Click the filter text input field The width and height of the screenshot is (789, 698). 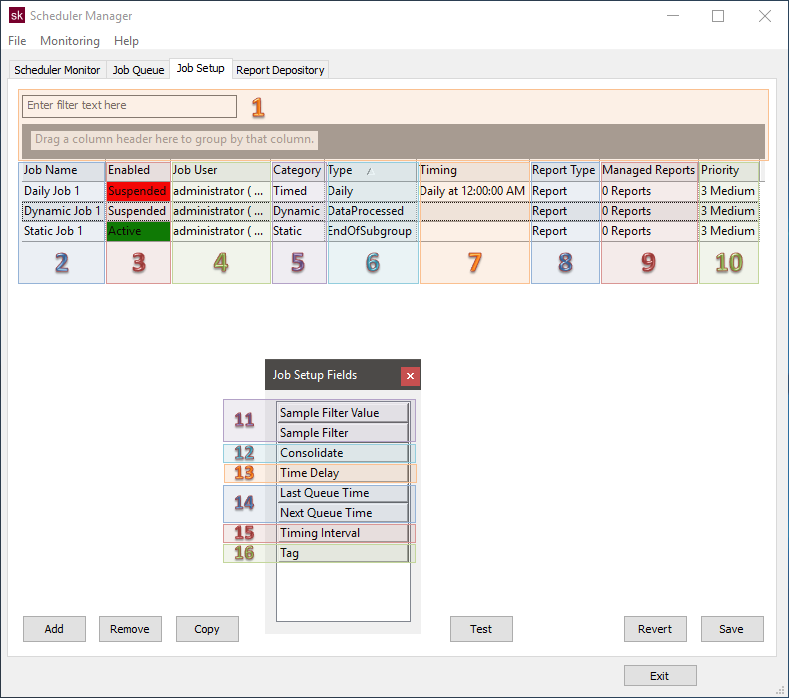pyautogui.click(x=129, y=106)
